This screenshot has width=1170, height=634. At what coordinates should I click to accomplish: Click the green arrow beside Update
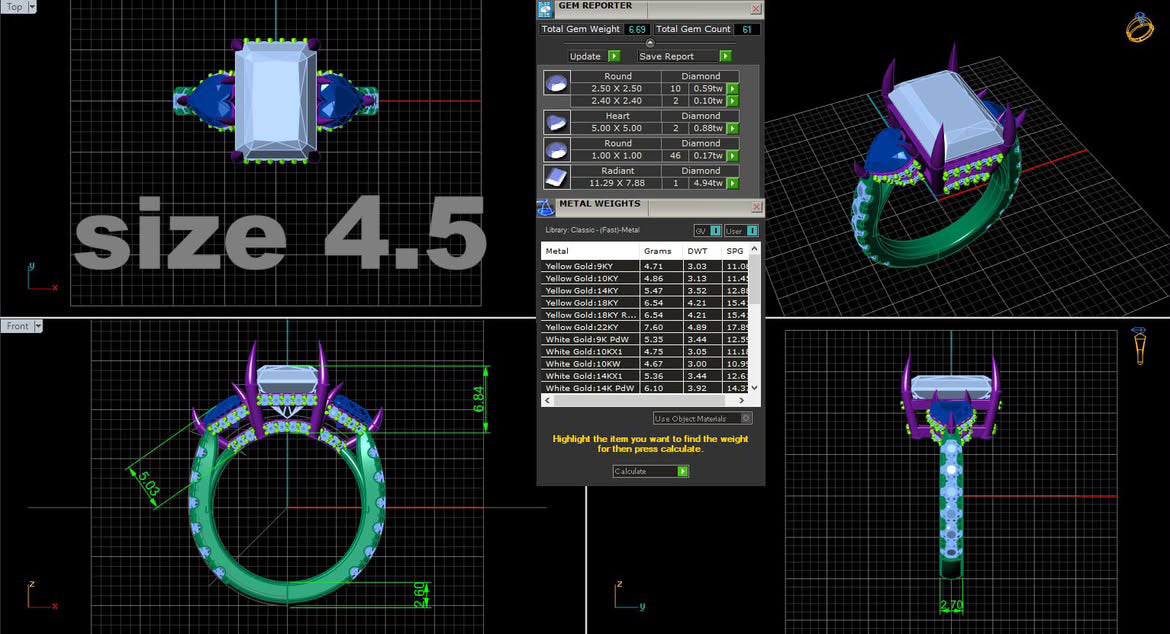[x=614, y=56]
